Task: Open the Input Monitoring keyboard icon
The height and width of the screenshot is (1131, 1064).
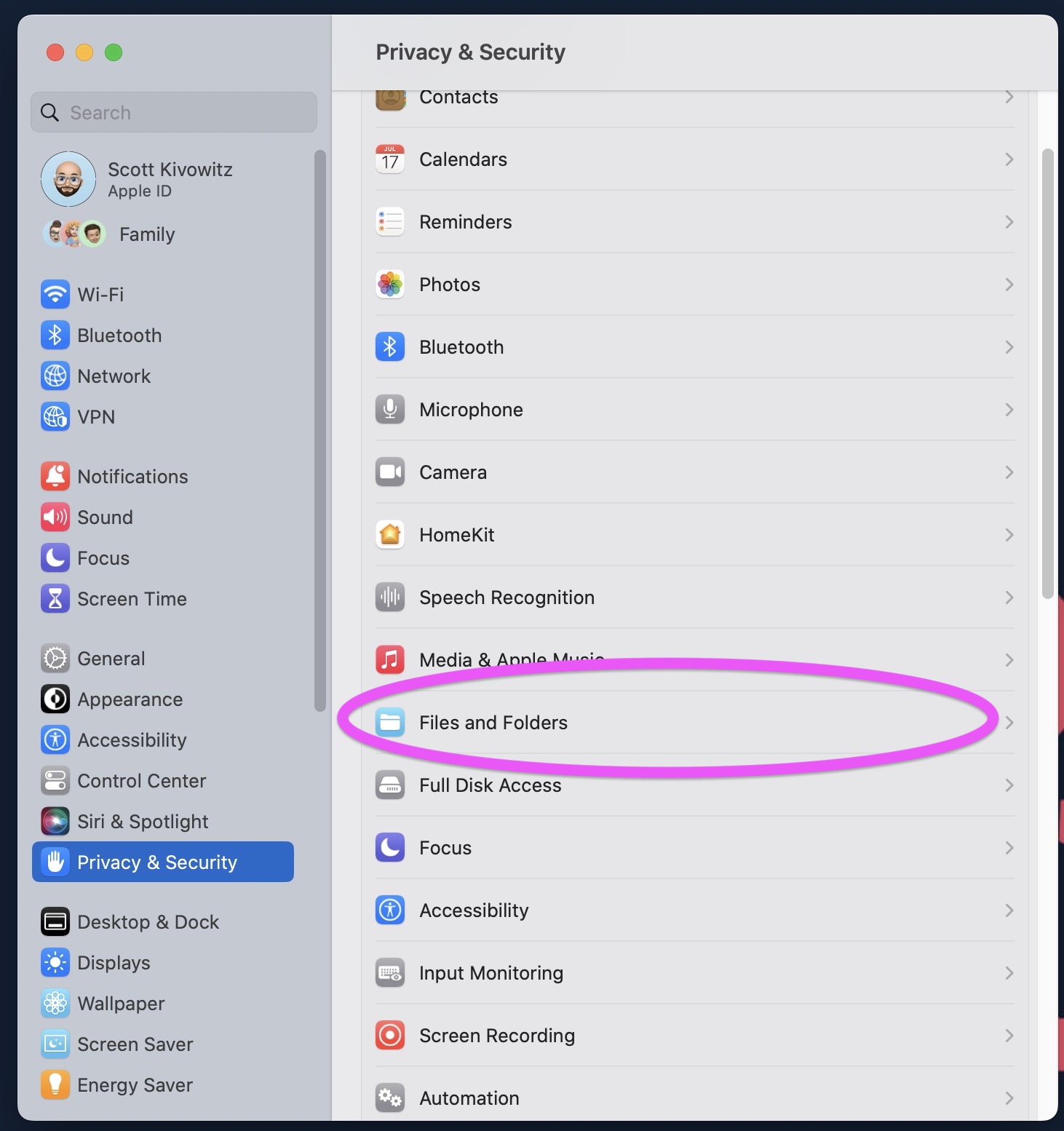Action: click(390, 972)
